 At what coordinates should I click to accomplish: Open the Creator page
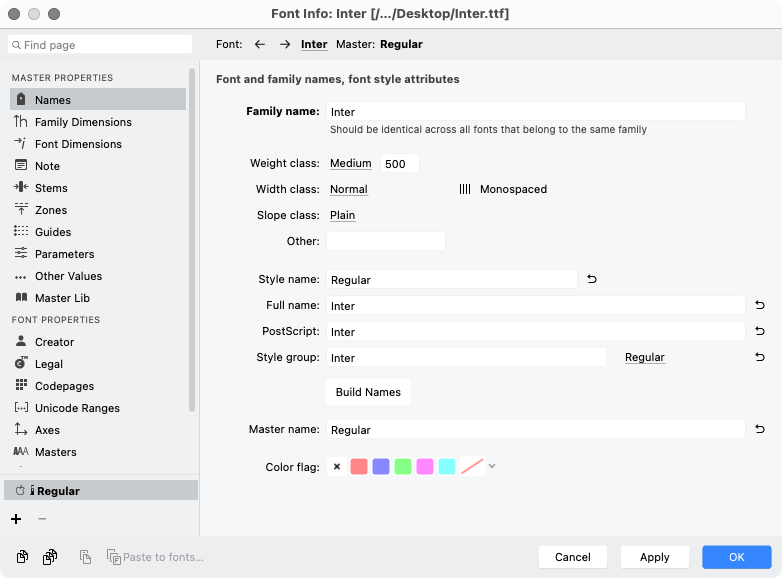[x=98, y=342]
